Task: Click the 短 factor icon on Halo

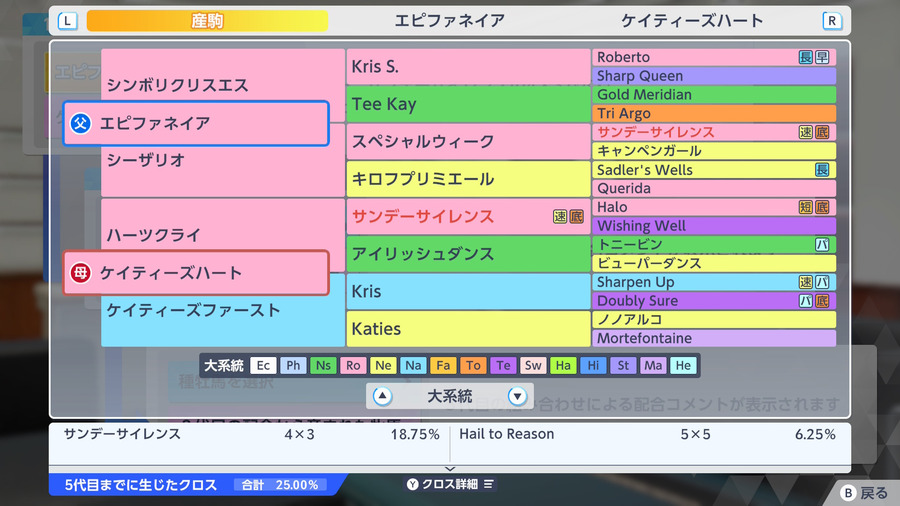Action: tap(806, 207)
